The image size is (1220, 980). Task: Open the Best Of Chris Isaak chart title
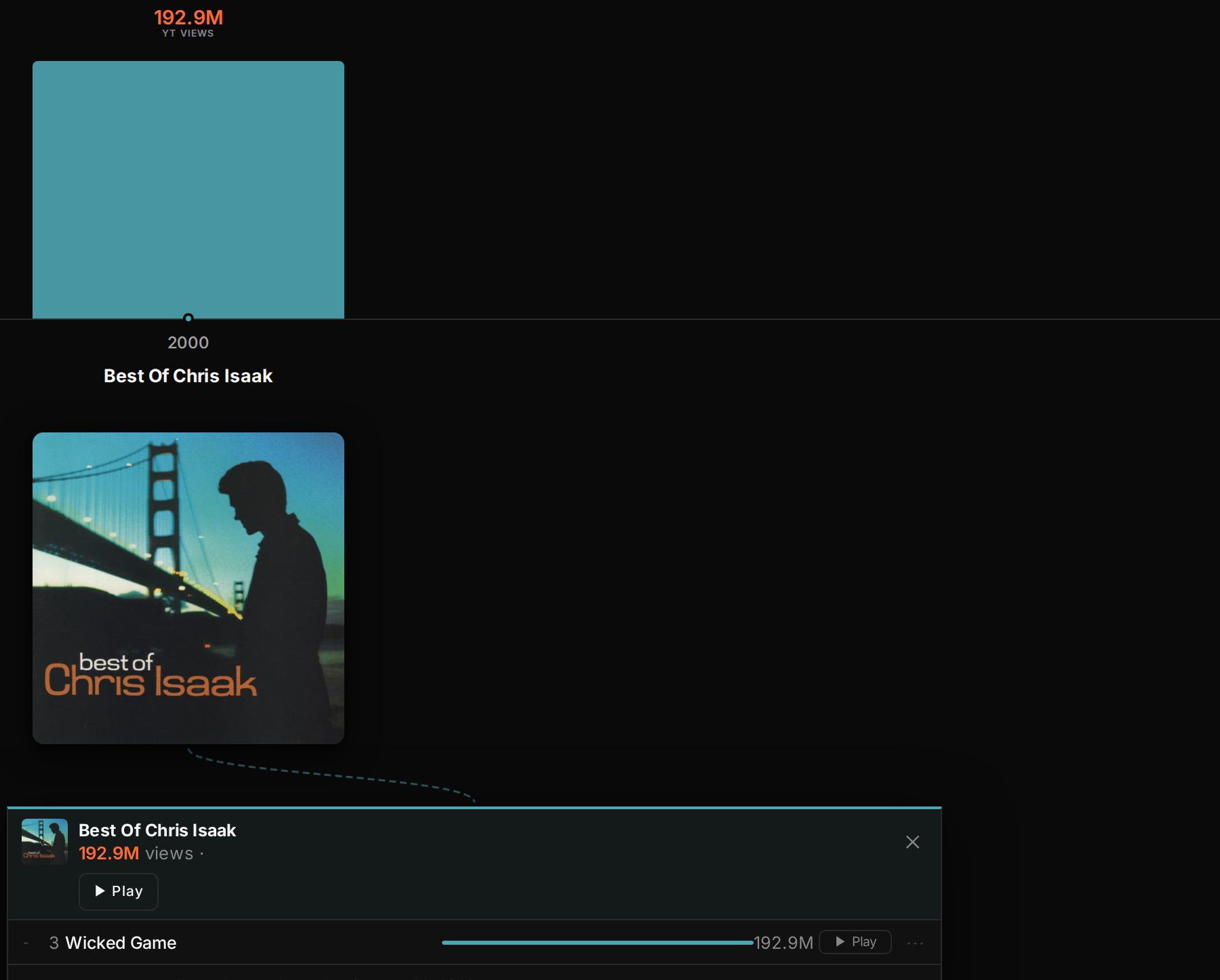tap(188, 376)
